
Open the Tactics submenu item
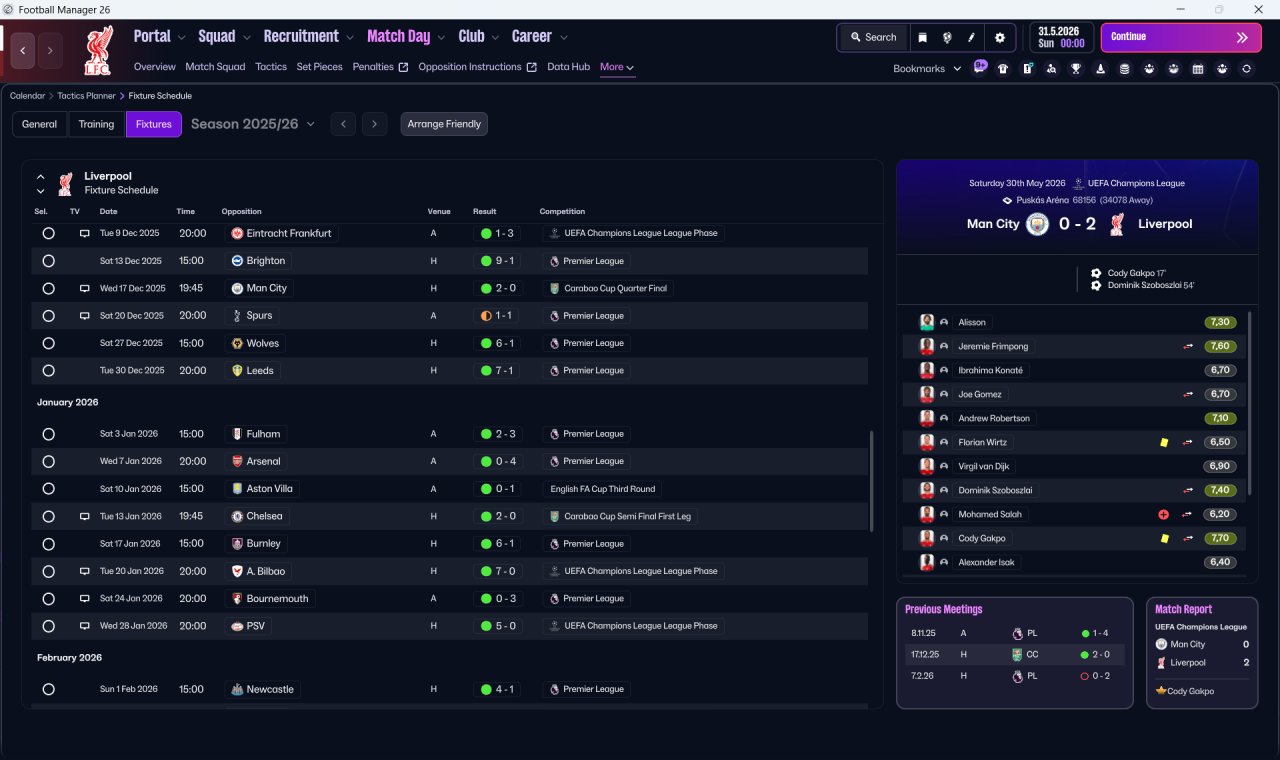tap(271, 67)
